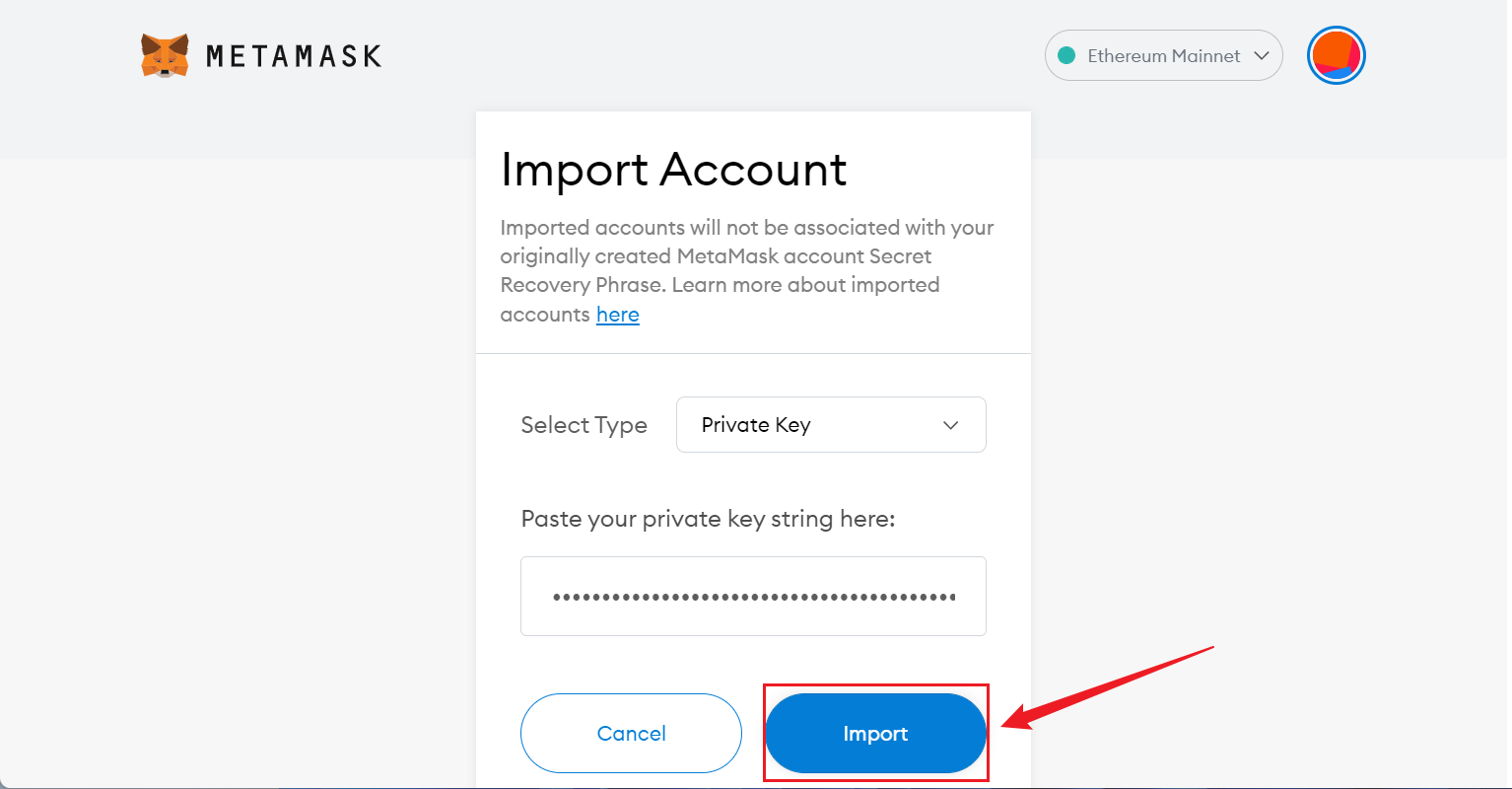Expand the Private Key type dropdown
1512x789 pixels.
tap(831, 425)
